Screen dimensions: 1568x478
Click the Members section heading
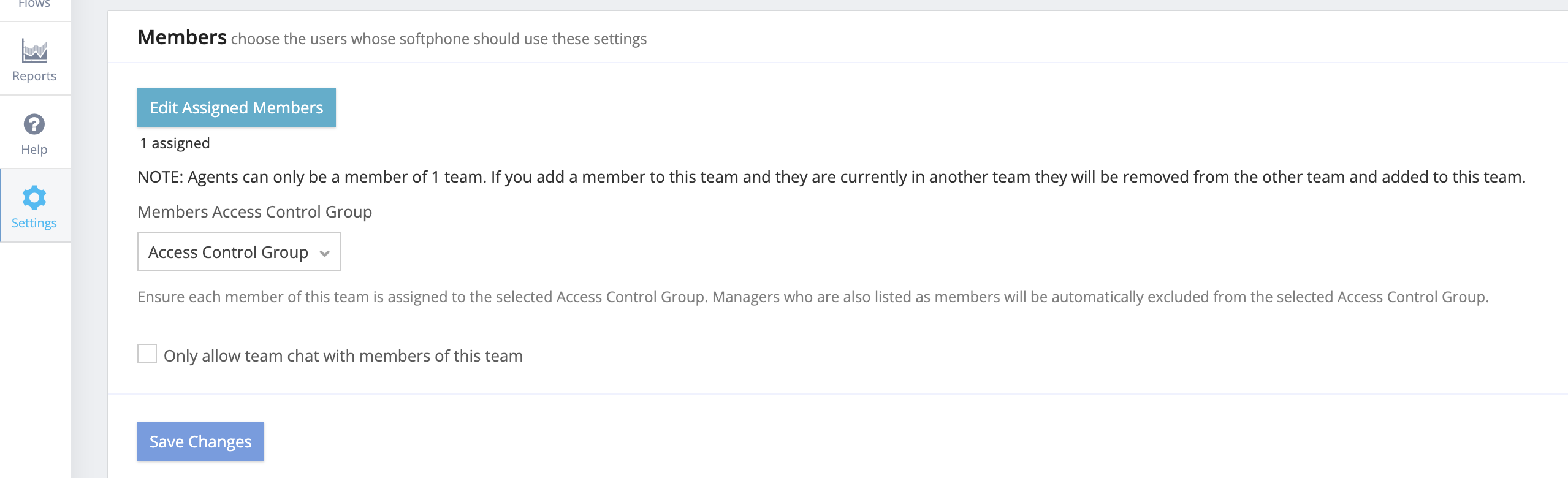182,37
